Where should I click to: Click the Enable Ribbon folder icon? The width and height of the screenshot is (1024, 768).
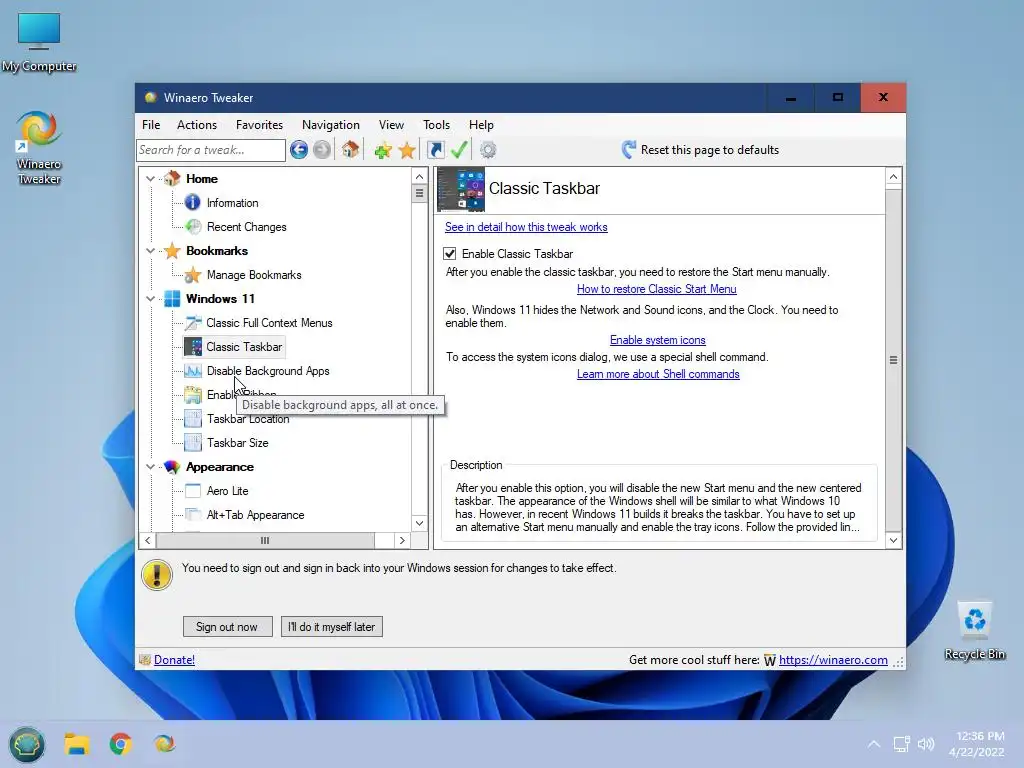pyautogui.click(x=193, y=394)
